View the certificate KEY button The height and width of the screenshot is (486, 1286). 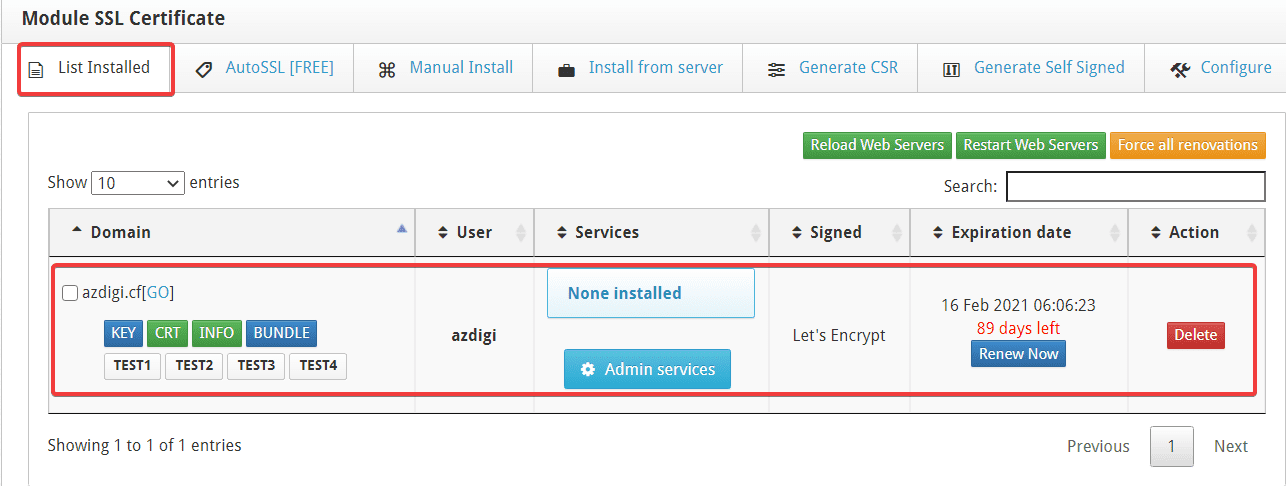click(123, 333)
